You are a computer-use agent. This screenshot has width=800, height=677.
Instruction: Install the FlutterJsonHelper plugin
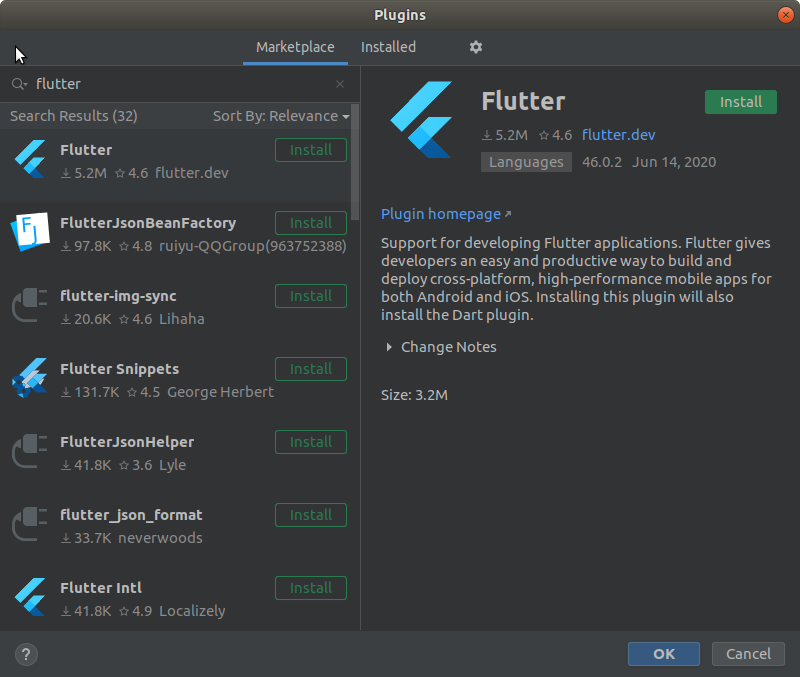click(310, 442)
